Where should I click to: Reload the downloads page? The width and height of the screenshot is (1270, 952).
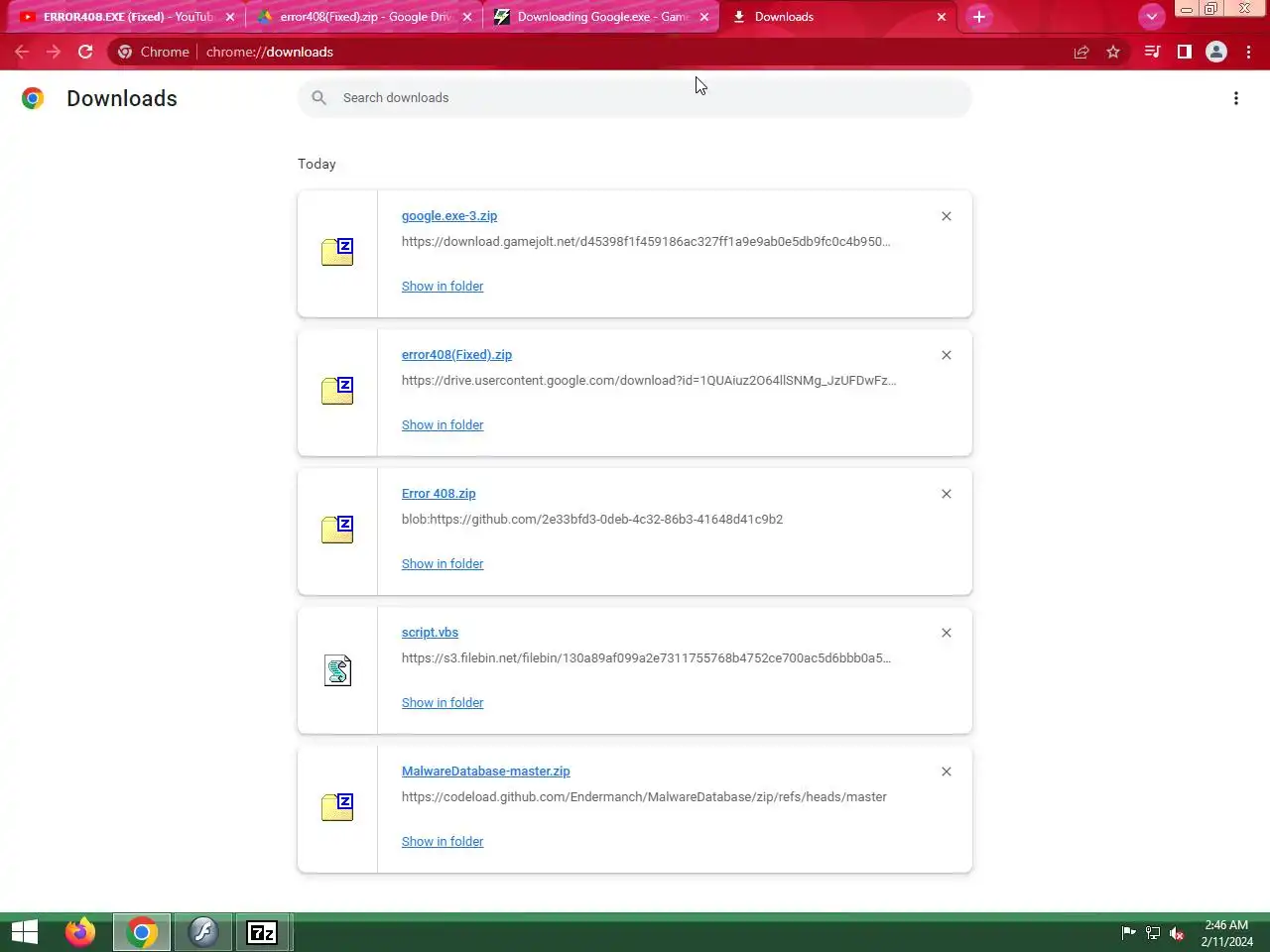coord(85,52)
